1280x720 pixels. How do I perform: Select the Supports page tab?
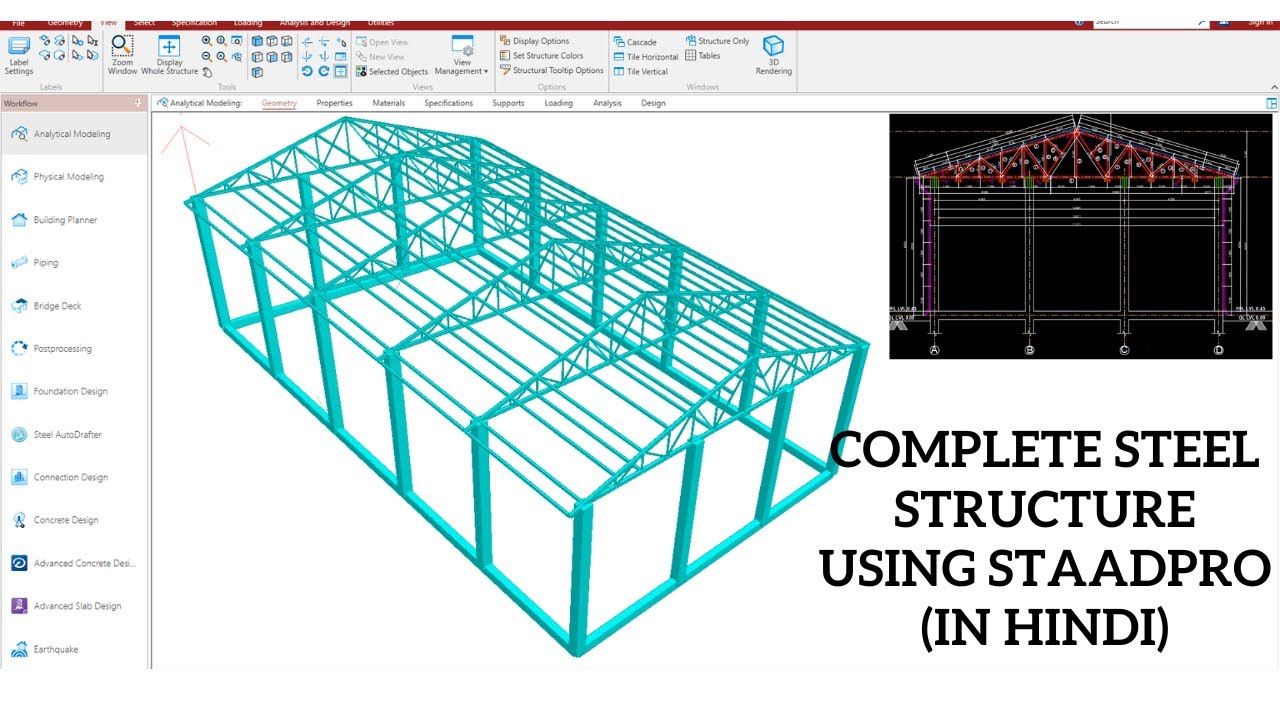point(508,103)
